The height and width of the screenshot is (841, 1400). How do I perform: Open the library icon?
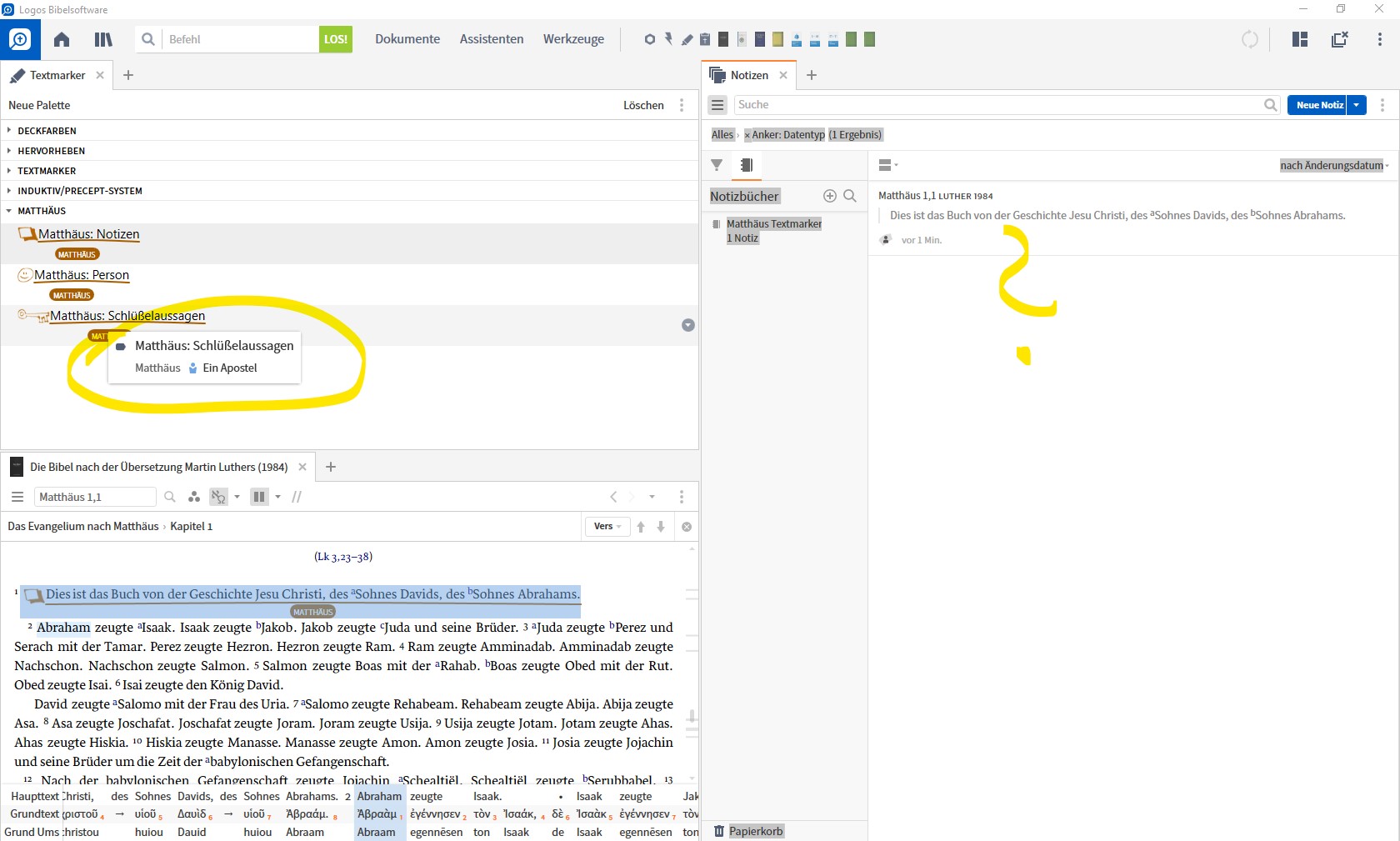click(x=103, y=39)
